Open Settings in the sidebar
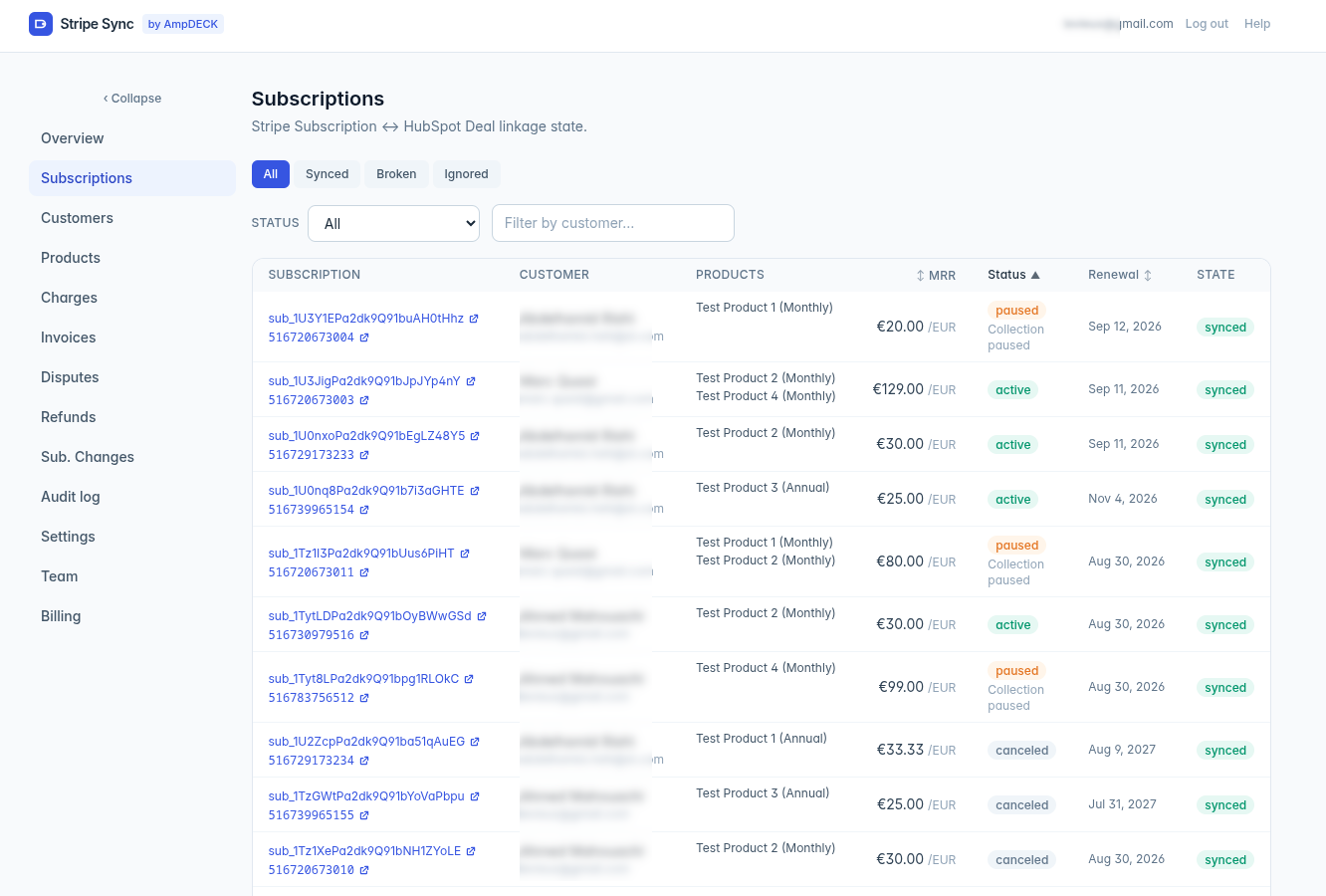This screenshot has height=896, width=1326. (x=132, y=537)
